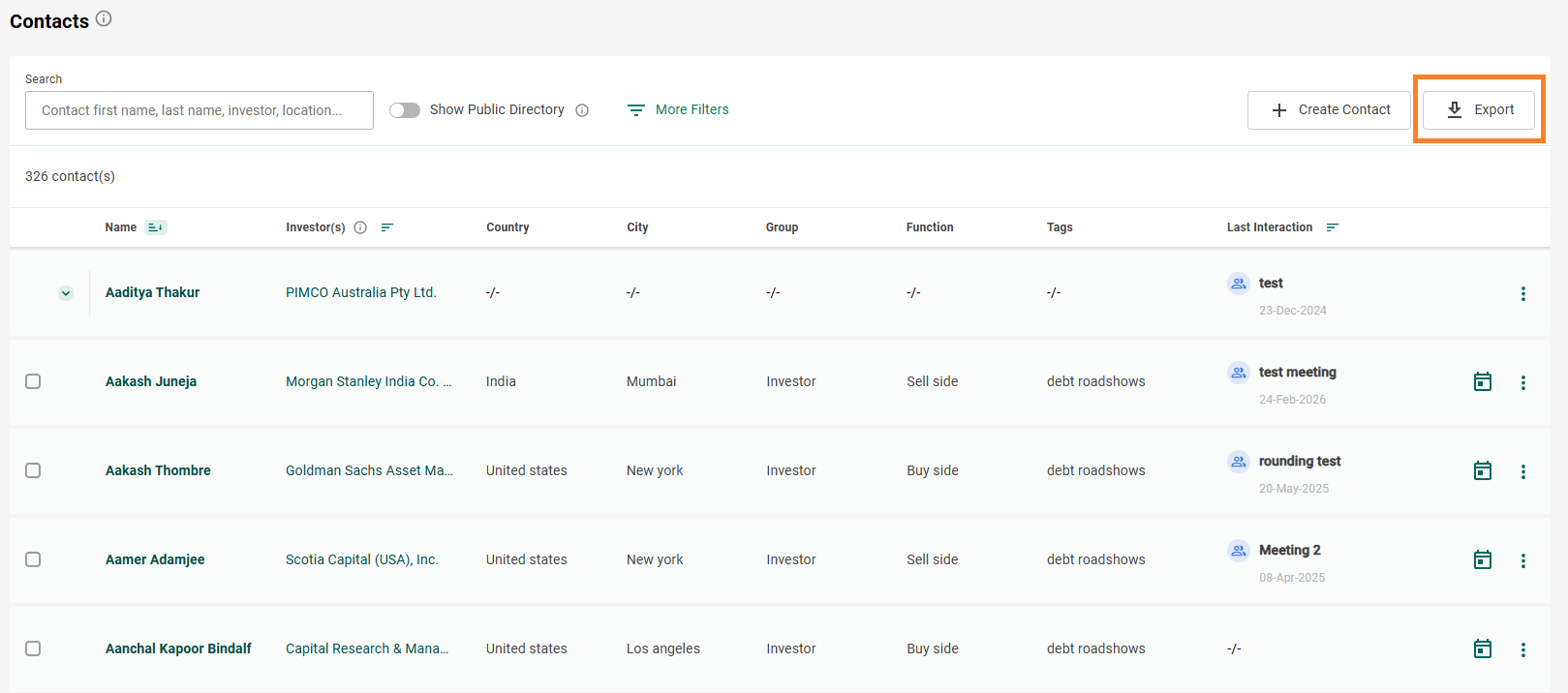Click the Export button

[1479, 110]
